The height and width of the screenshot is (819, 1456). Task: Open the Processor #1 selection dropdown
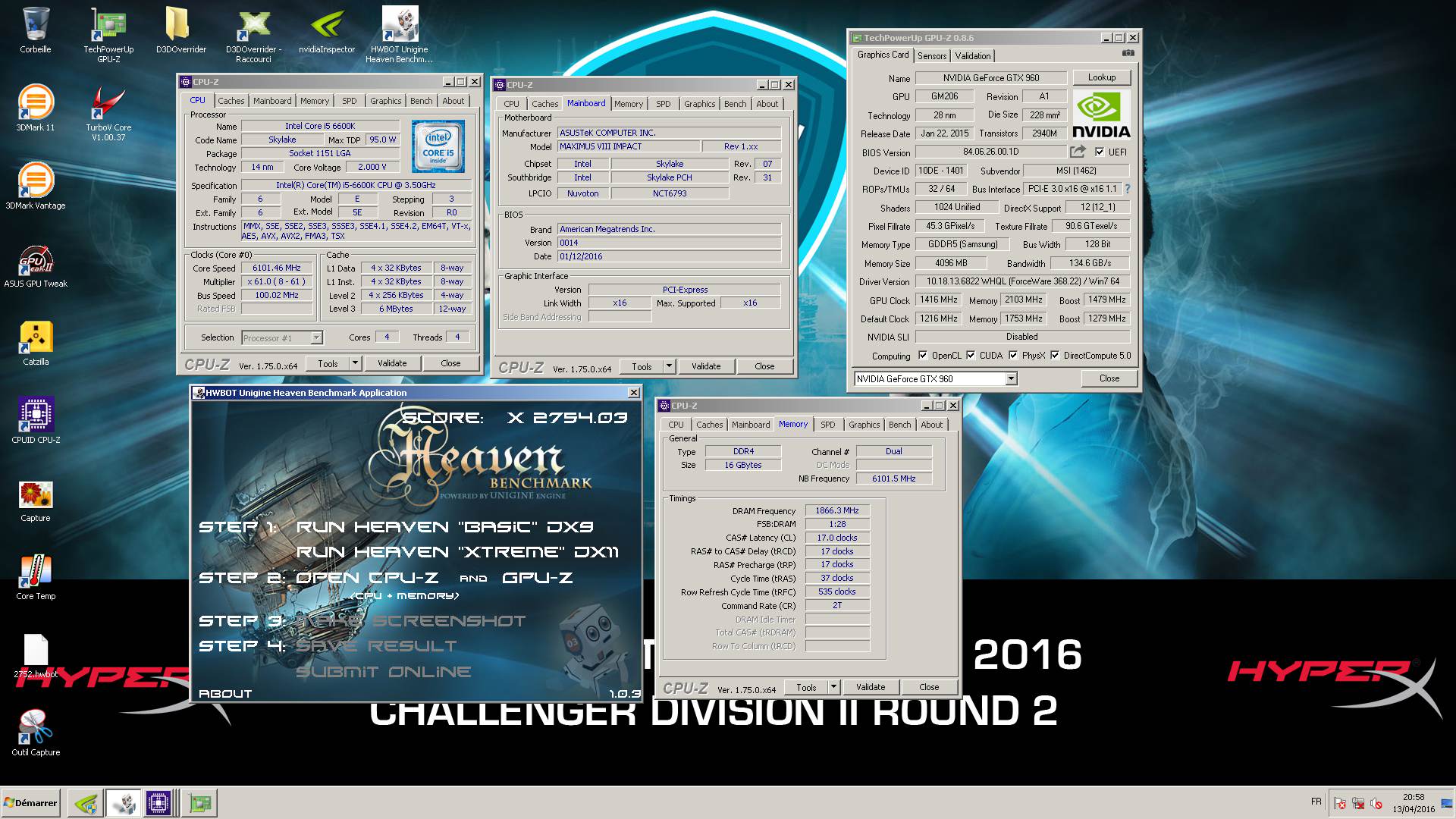coord(316,337)
